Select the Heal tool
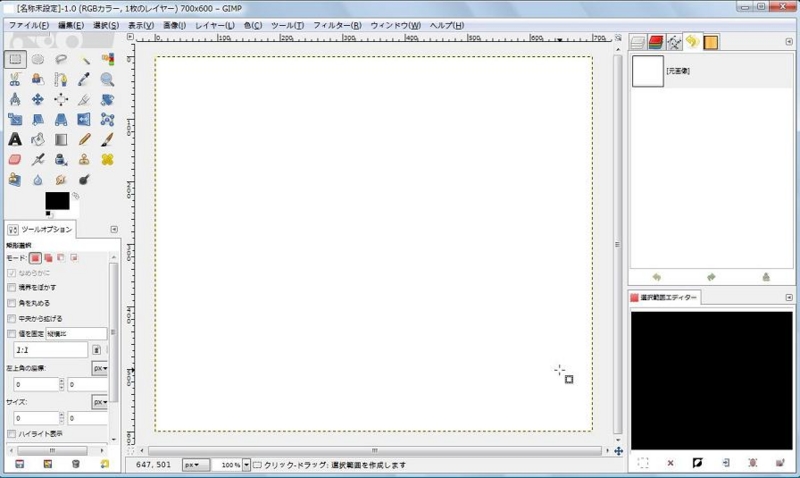This screenshot has width=800, height=478. (x=107, y=159)
